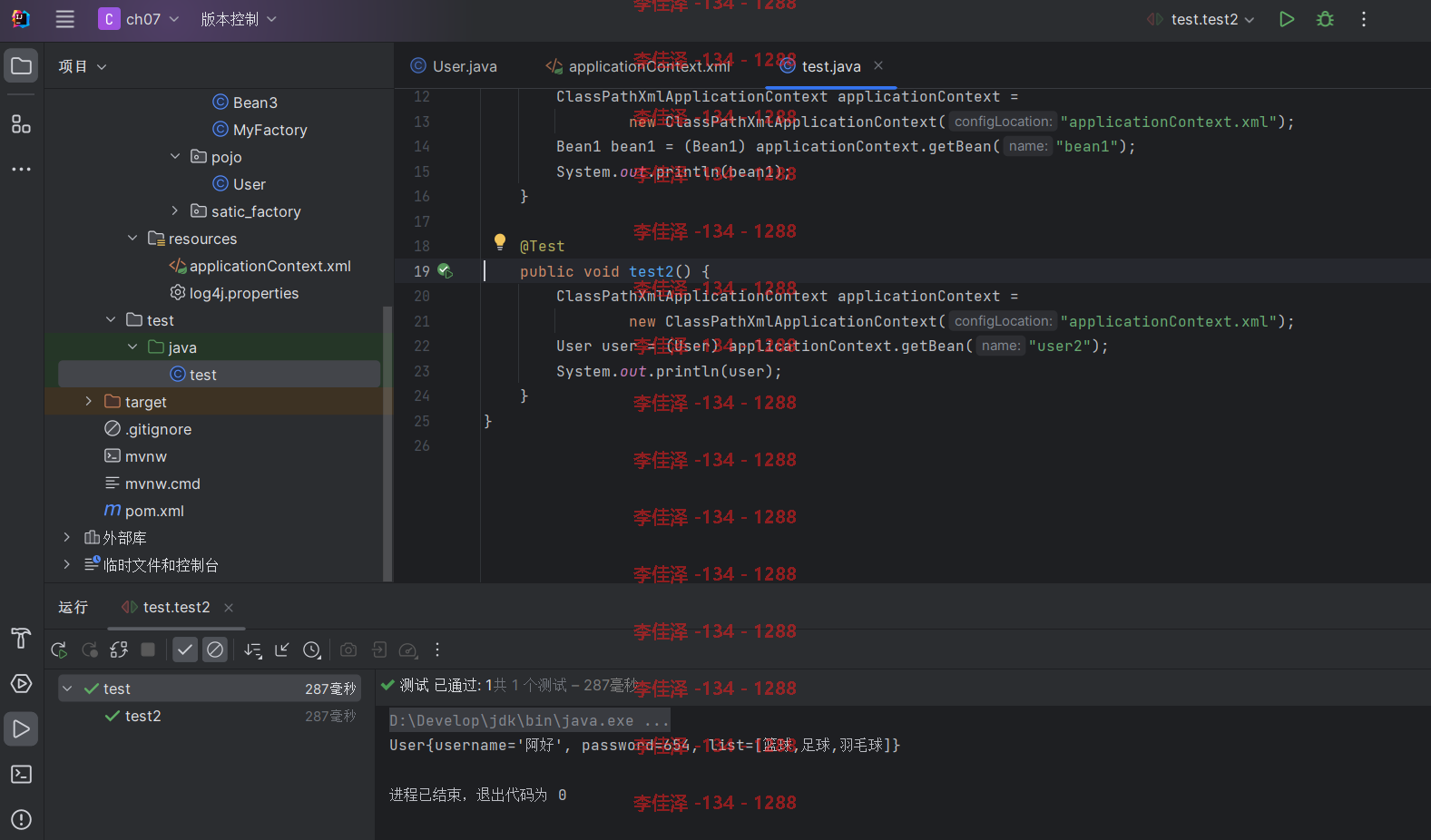
Task: Toggle show ignored tests
Action: [215, 650]
